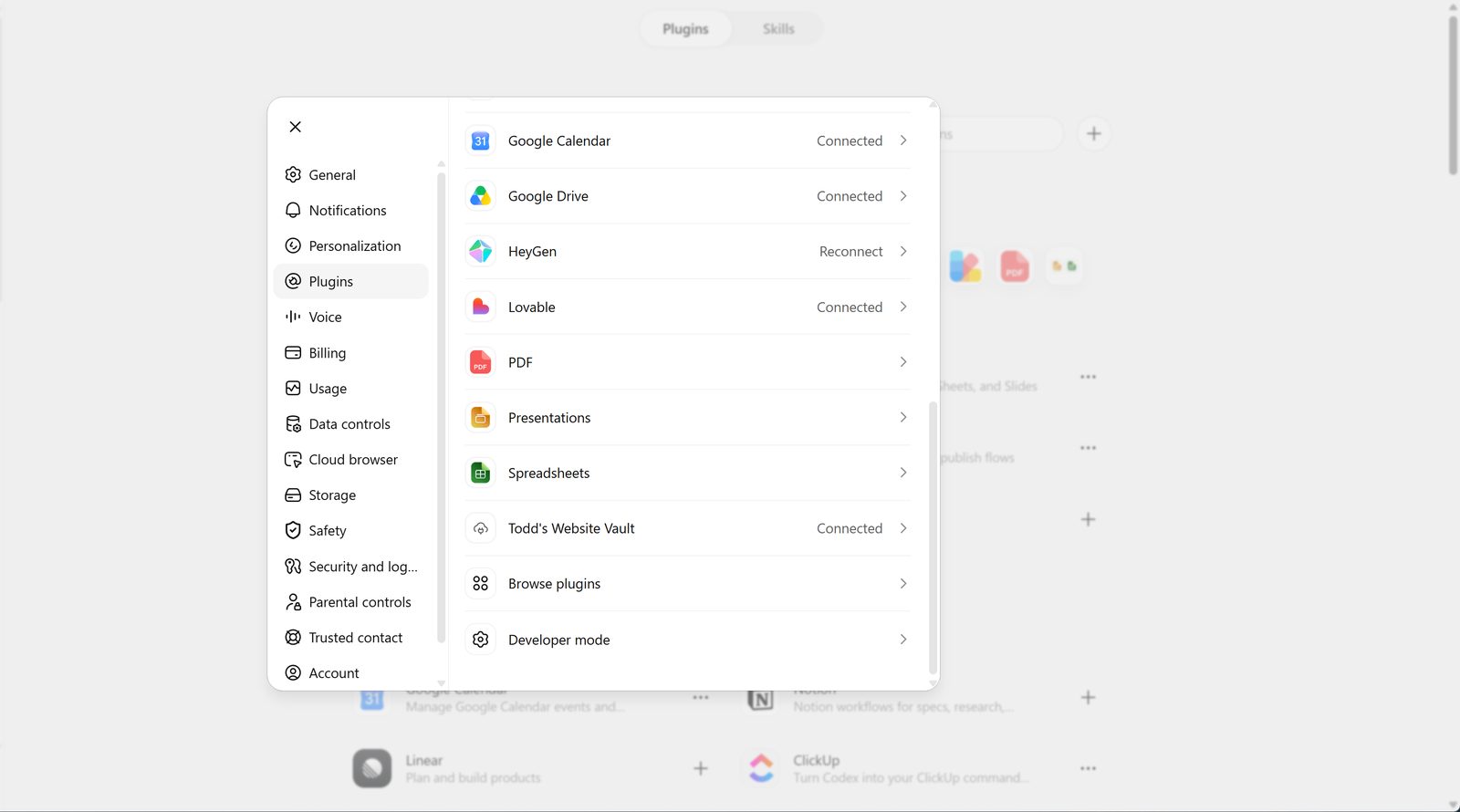Click the Browse plugins grid icon
1460x812 pixels.
tap(481, 584)
